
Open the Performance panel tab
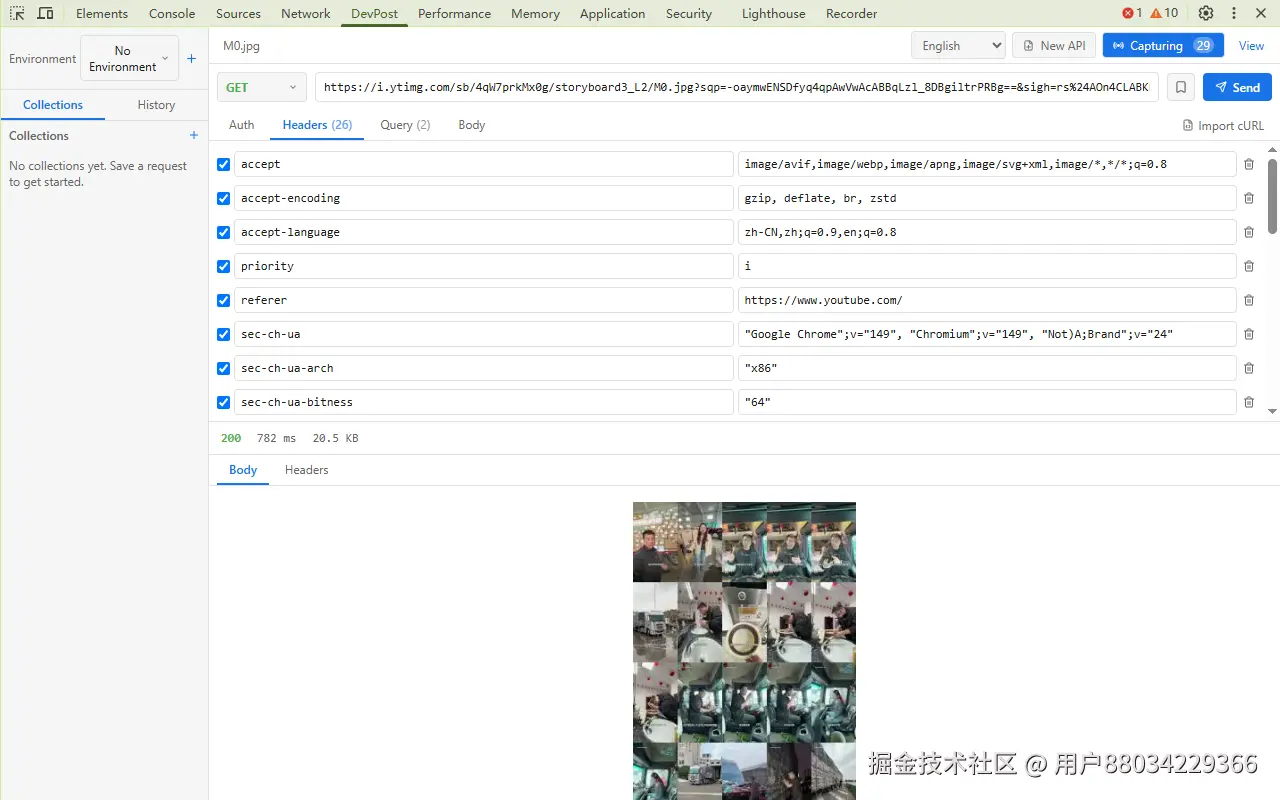point(454,13)
